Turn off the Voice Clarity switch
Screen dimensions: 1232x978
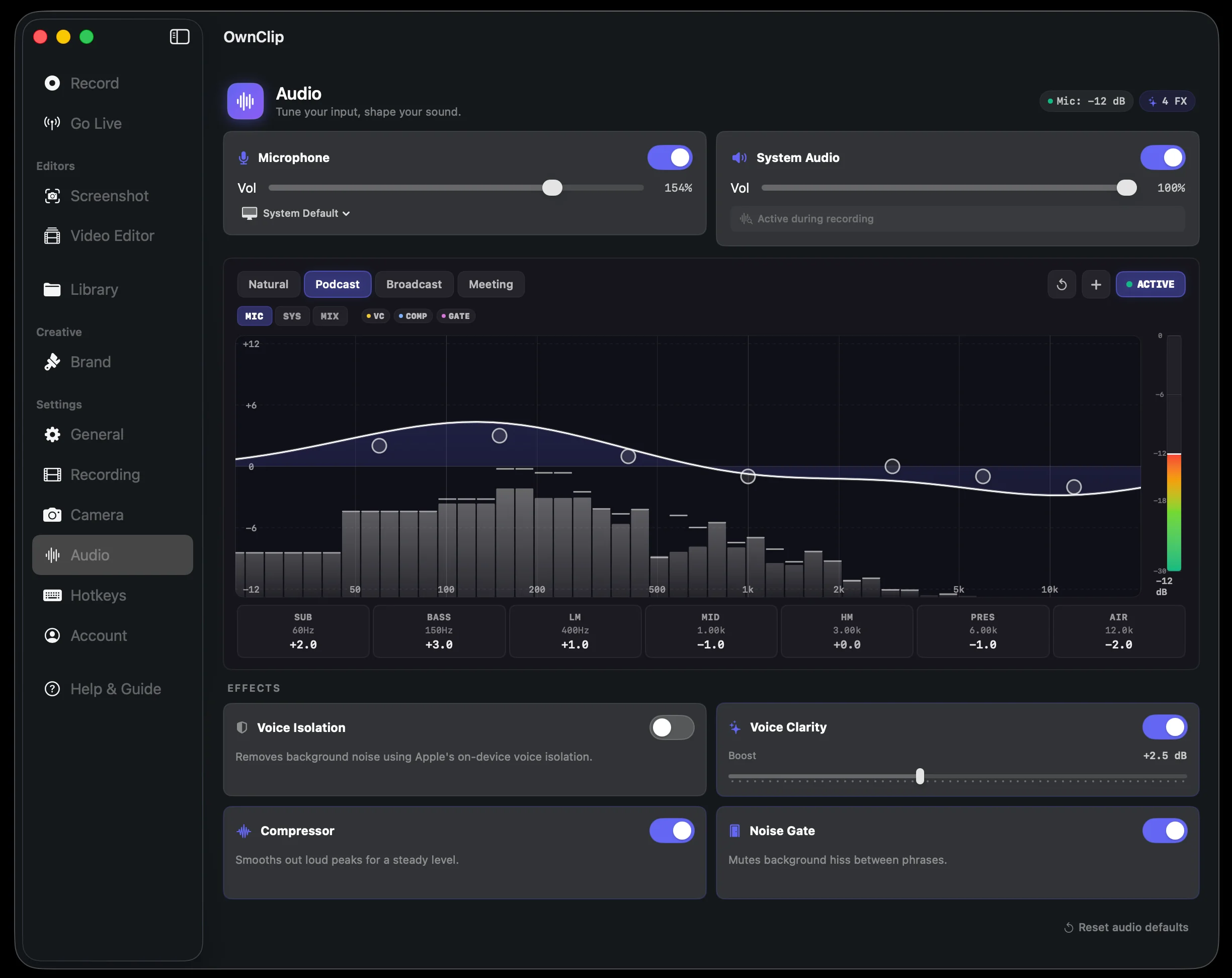pyautogui.click(x=1165, y=726)
